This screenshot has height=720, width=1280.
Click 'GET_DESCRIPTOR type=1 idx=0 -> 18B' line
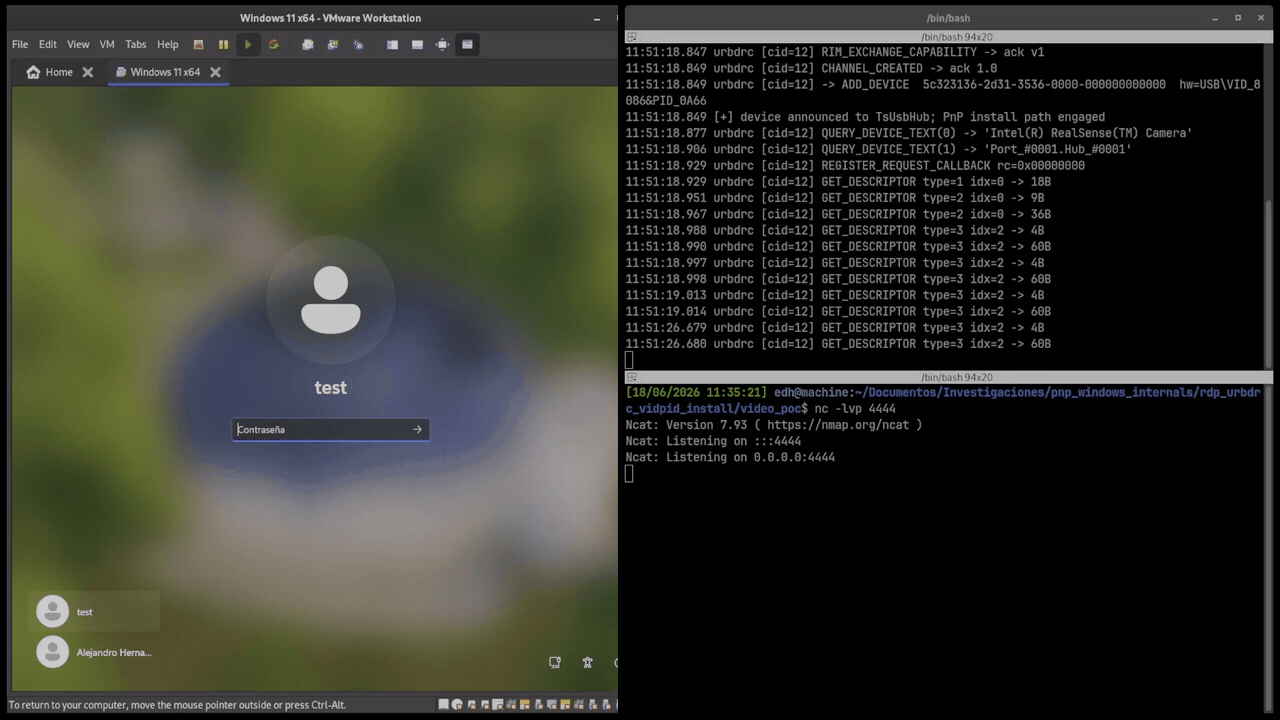(x=838, y=182)
